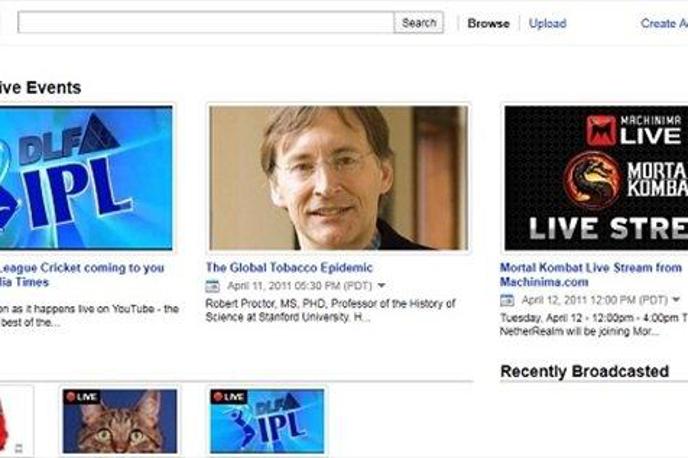Viewport: 688px width, 458px height.
Task: Click the calendar icon under Global Tobacco Epidemic
Action: [x=212, y=286]
